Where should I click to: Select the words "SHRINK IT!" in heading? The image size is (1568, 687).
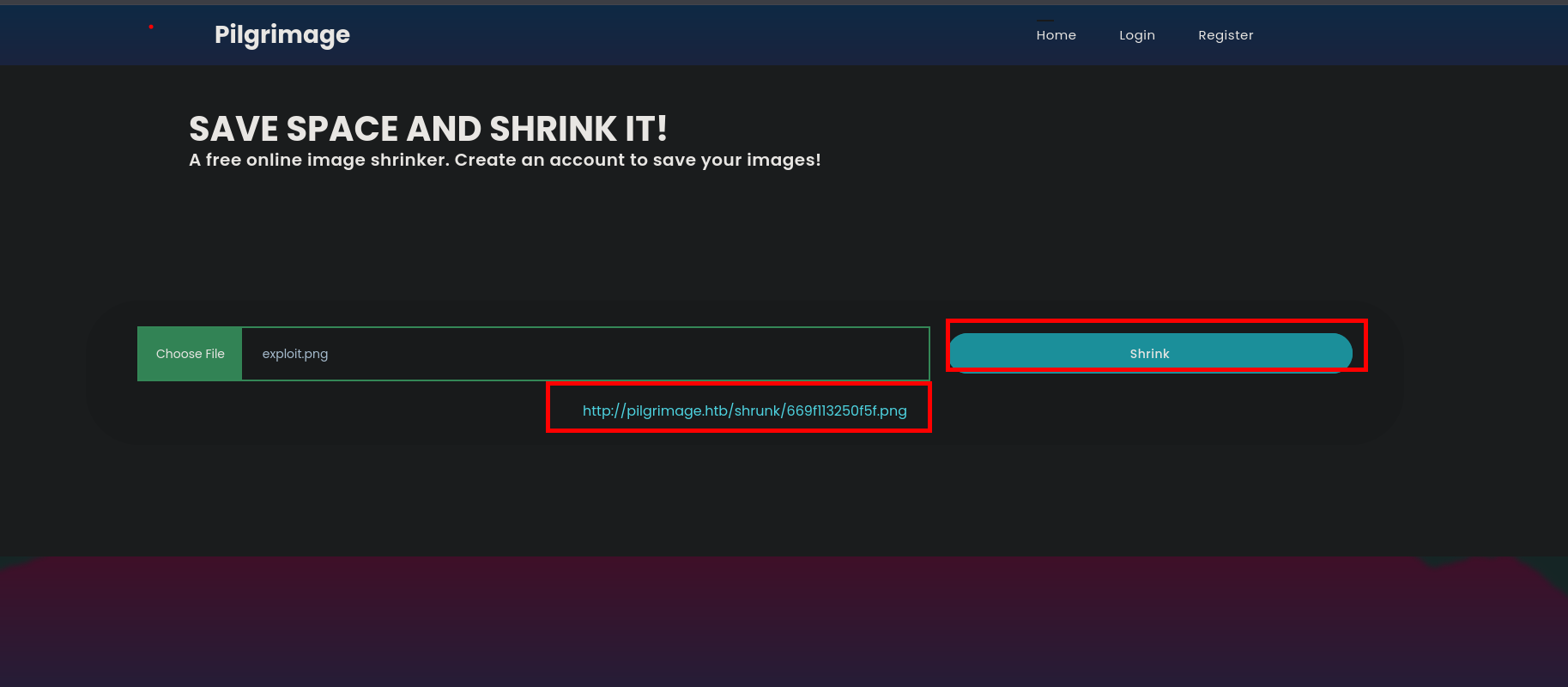[578, 129]
